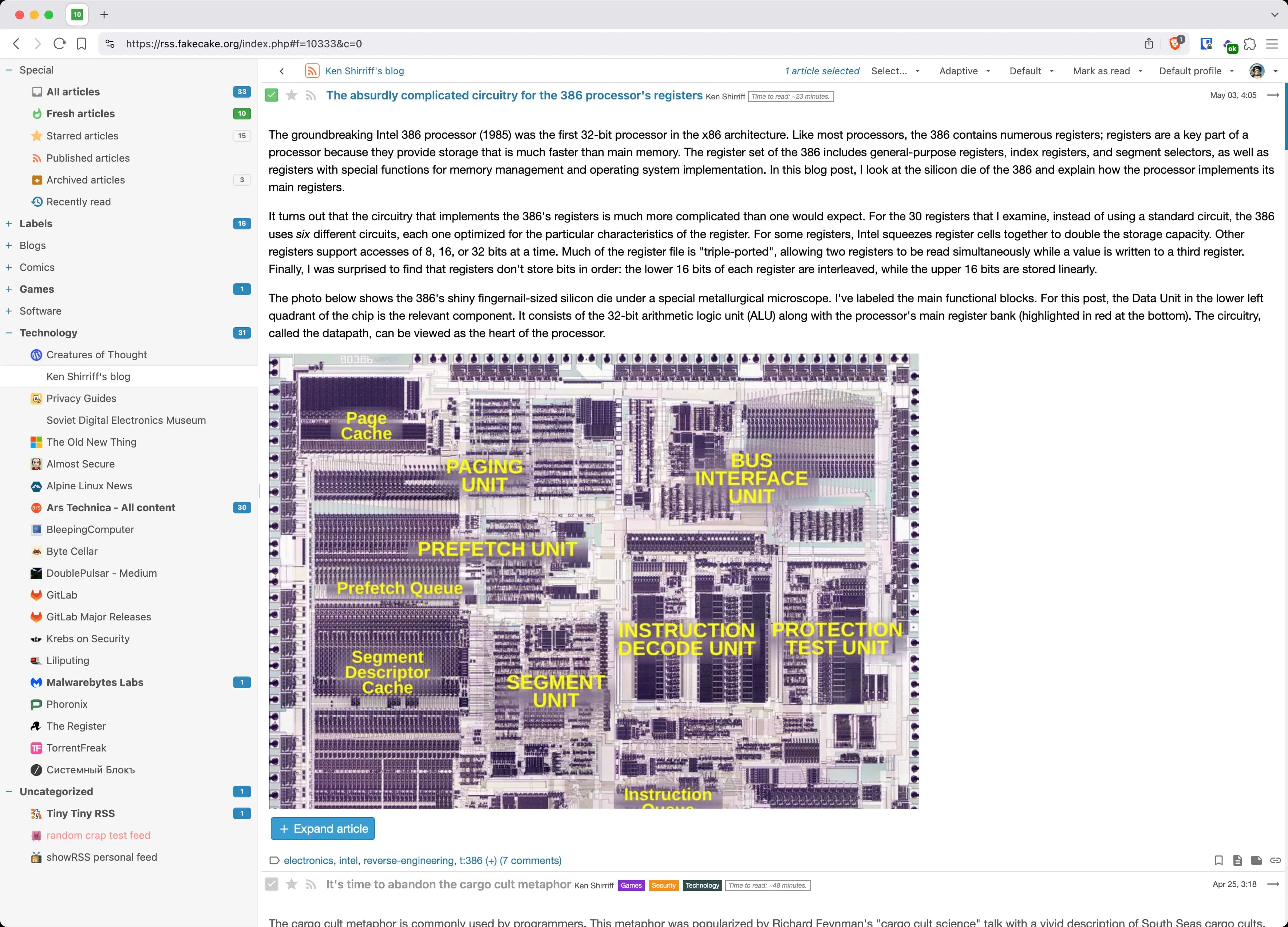Star the 386 registers article
This screenshot has width=1288, height=927.
pos(291,95)
